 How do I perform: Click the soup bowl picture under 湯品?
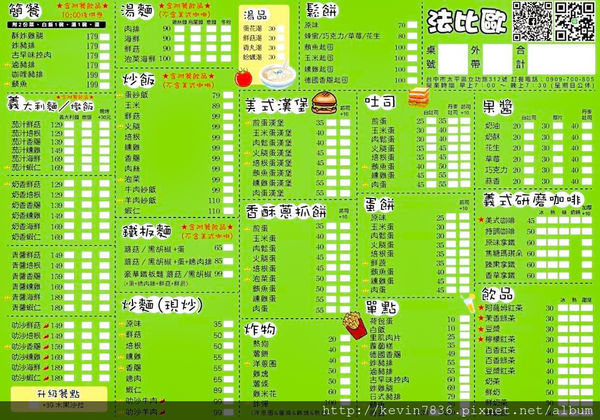coord(277,74)
